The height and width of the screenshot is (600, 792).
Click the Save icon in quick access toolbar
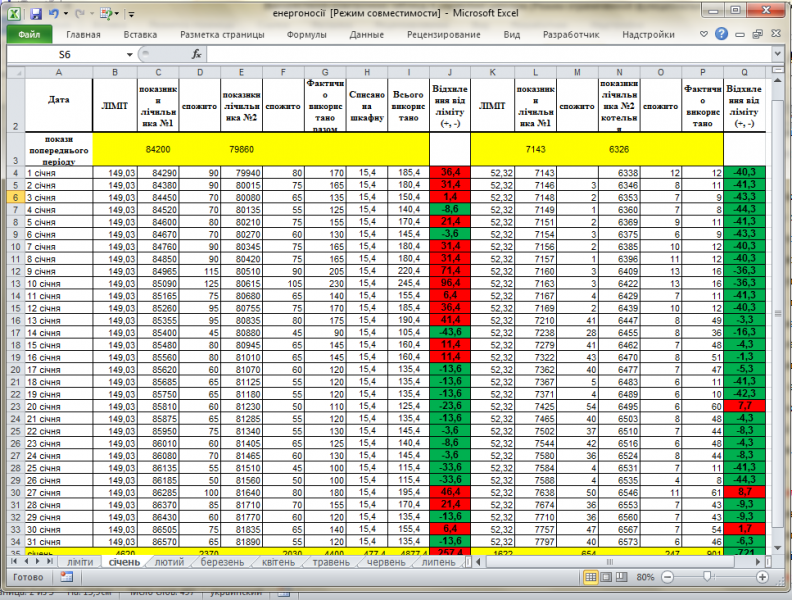click(36, 15)
